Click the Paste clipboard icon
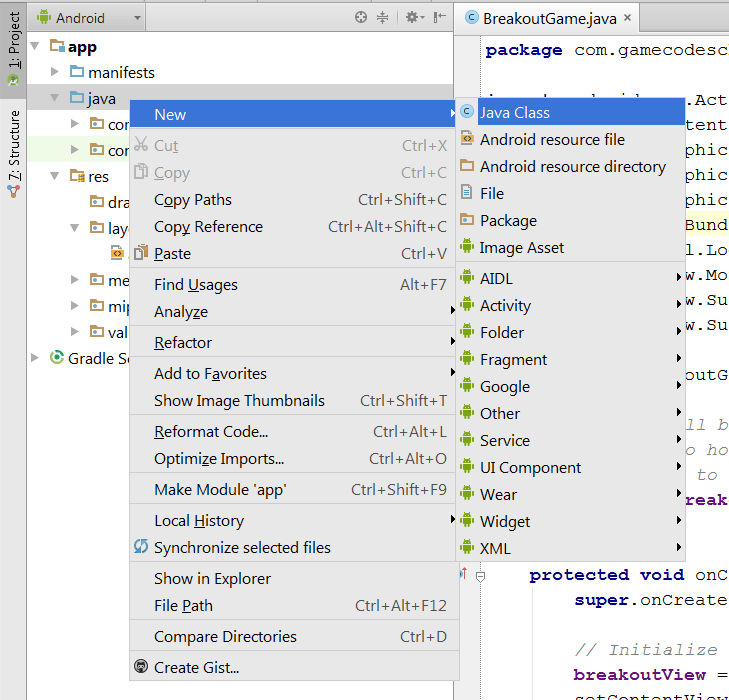This screenshot has height=700, width=729. [x=140, y=252]
